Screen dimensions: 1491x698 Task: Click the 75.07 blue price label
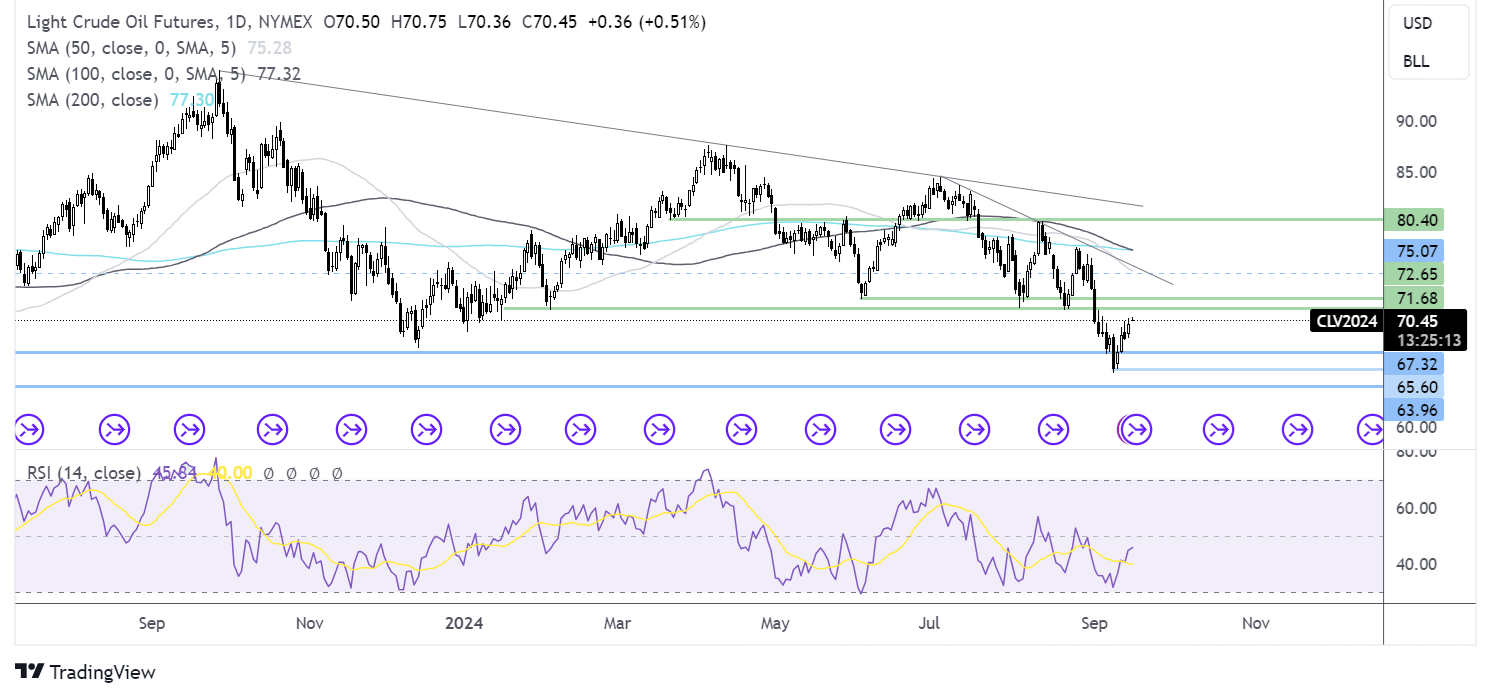[1414, 250]
